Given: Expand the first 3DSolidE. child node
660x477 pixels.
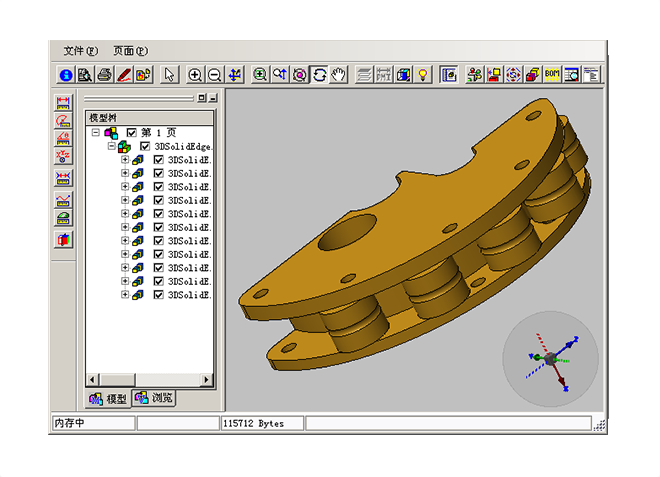Looking at the screenshot, I should [x=125, y=159].
